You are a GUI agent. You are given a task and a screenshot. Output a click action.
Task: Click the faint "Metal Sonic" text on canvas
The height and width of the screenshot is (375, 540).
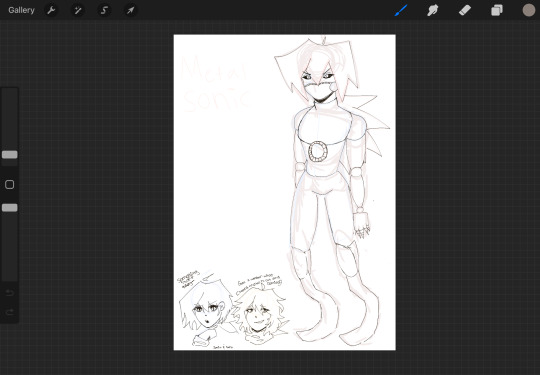coord(216,84)
